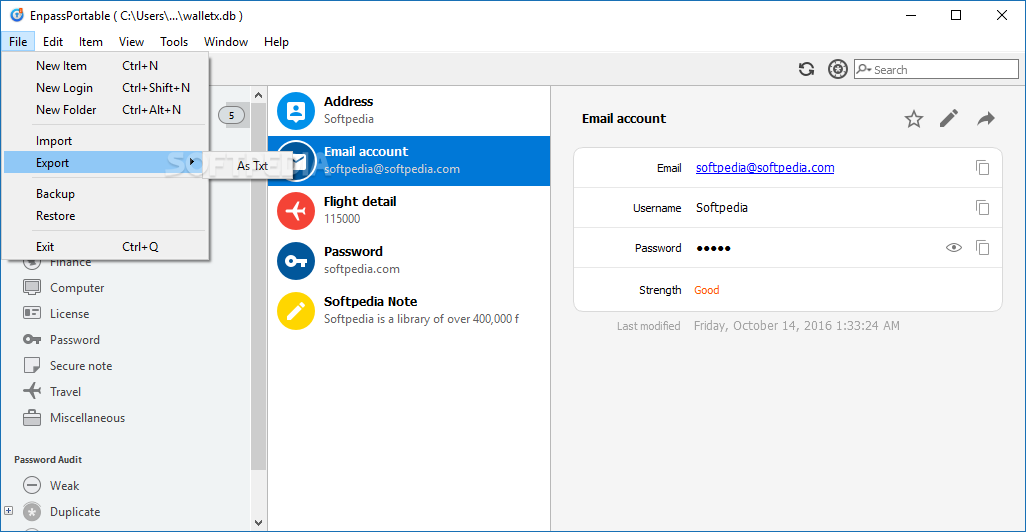This screenshot has width=1026, height=532.
Task: Select the highlighted Email account list item
Action: pyautogui.click(x=409, y=161)
